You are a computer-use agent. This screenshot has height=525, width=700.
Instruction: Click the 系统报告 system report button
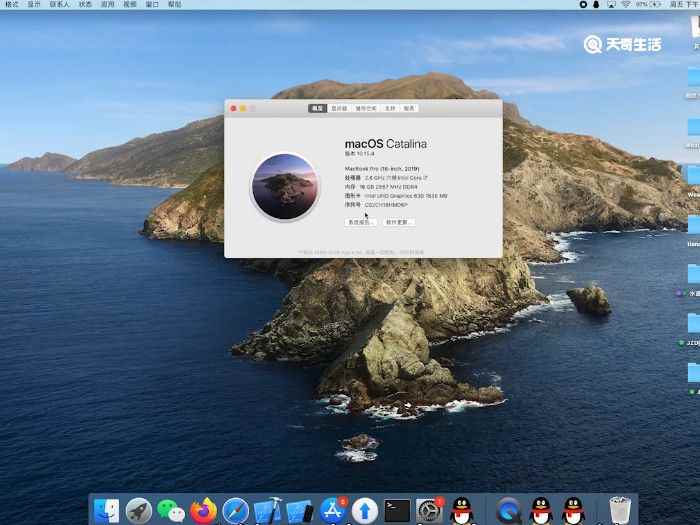[360, 222]
